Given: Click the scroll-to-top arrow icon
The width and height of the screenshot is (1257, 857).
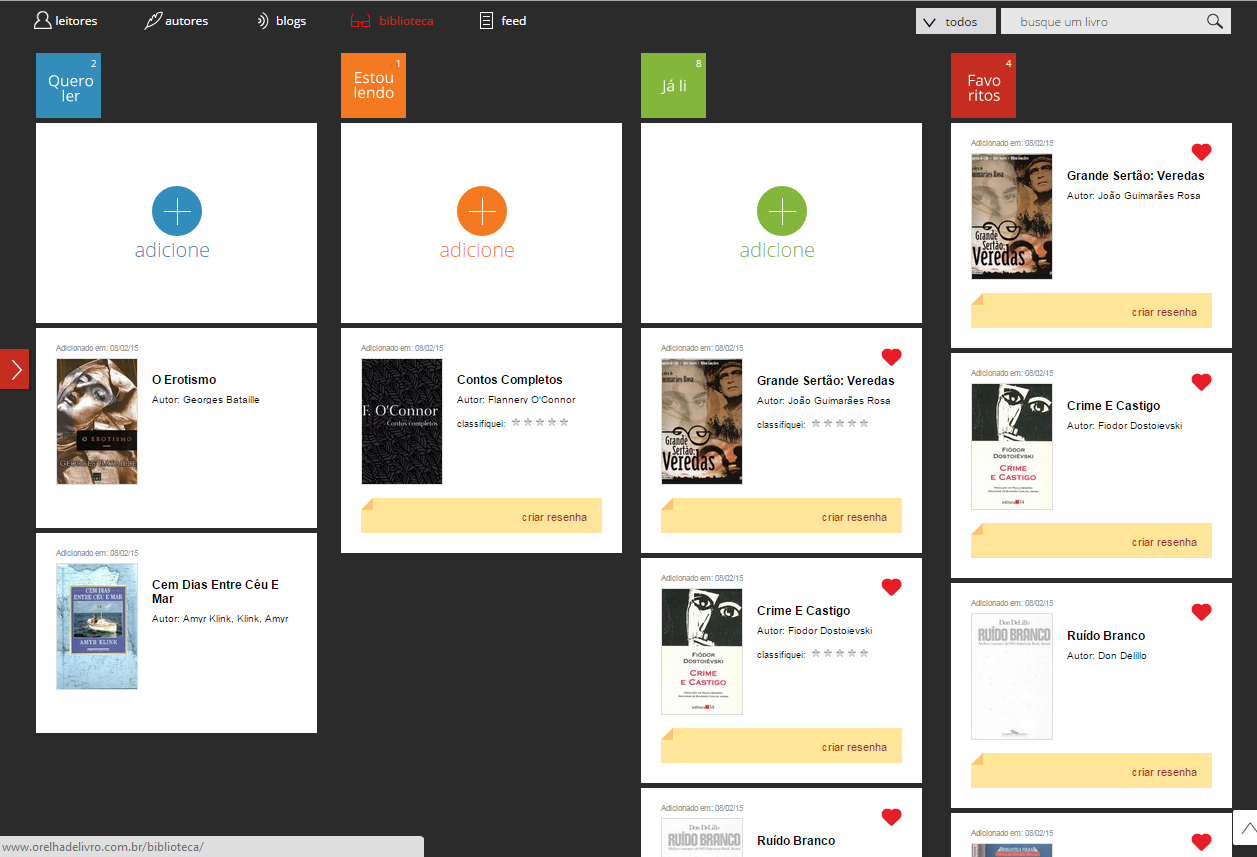Looking at the screenshot, I should 1246,828.
